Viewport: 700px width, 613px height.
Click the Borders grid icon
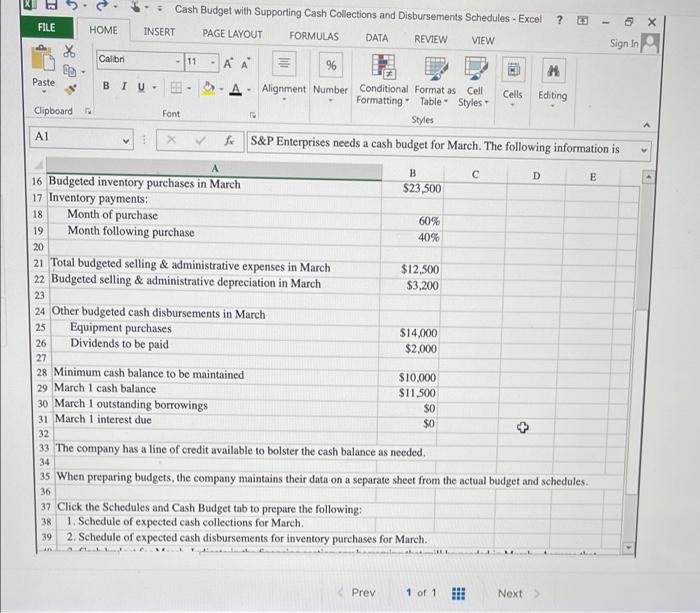click(176, 88)
